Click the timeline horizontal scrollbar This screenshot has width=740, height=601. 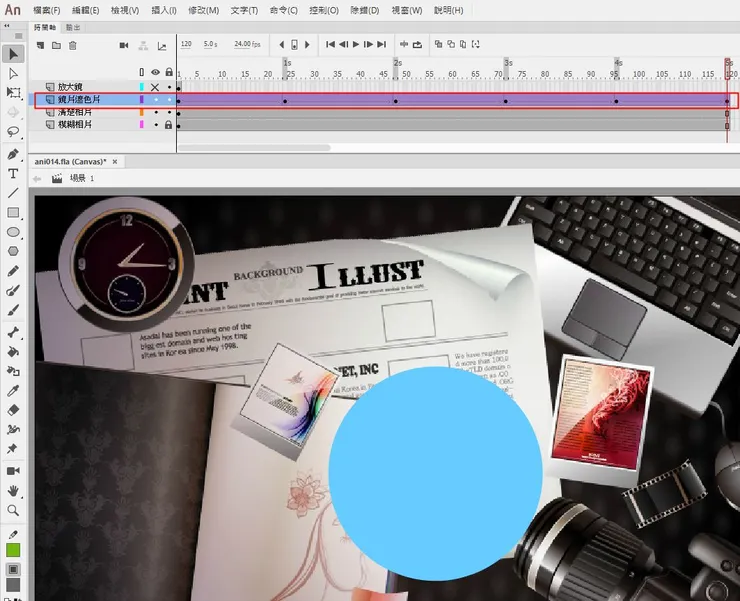(x=254, y=148)
